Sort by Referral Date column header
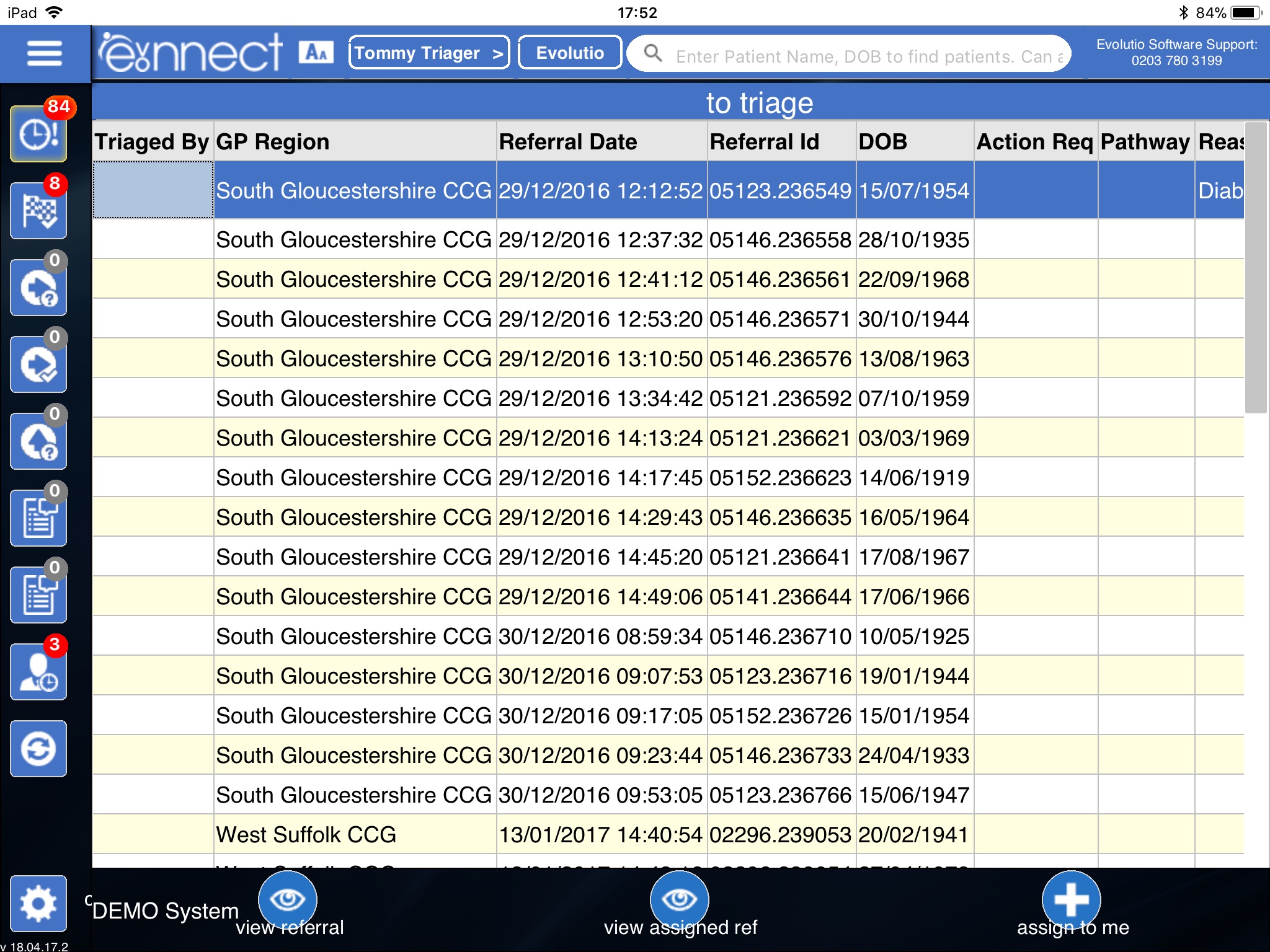This screenshot has width=1270, height=952. pos(602,142)
